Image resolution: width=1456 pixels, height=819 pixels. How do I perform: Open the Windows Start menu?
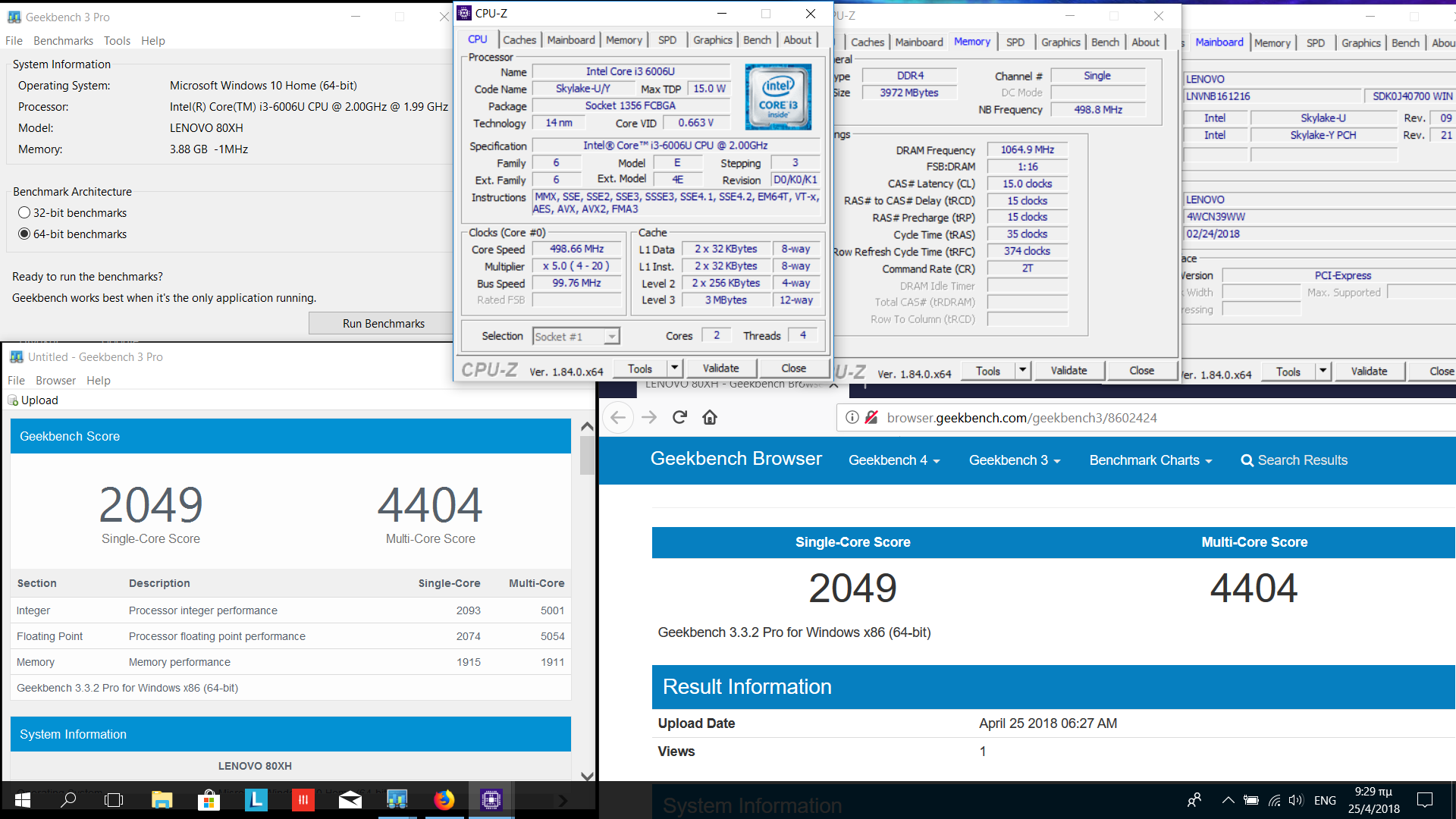pyautogui.click(x=23, y=799)
